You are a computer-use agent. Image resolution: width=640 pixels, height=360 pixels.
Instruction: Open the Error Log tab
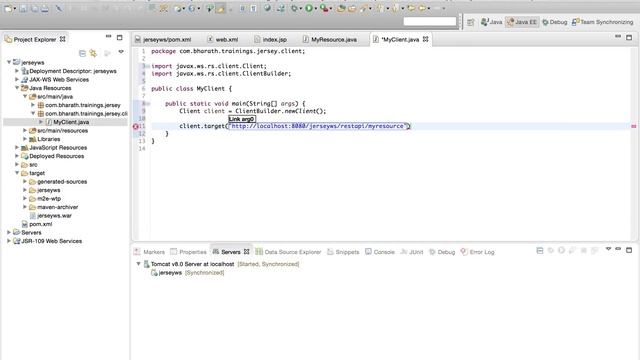(478, 252)
